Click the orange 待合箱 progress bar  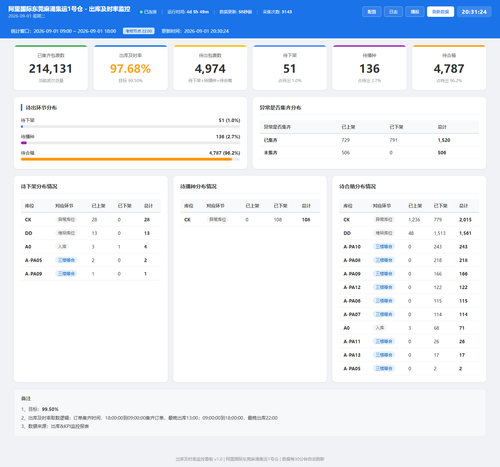[x=130, y=159]
